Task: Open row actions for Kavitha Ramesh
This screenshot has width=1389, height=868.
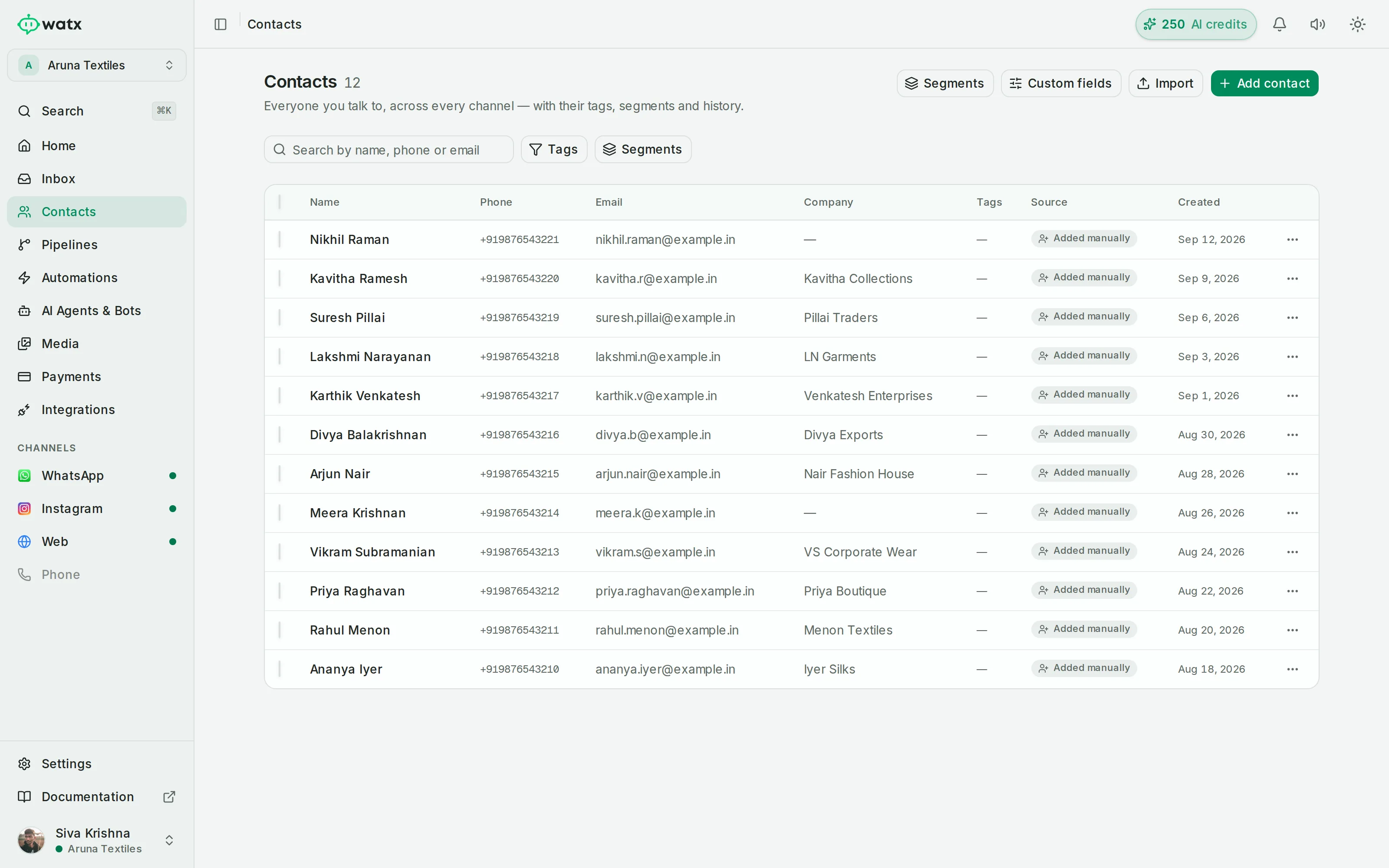Action: (1292, 279)
